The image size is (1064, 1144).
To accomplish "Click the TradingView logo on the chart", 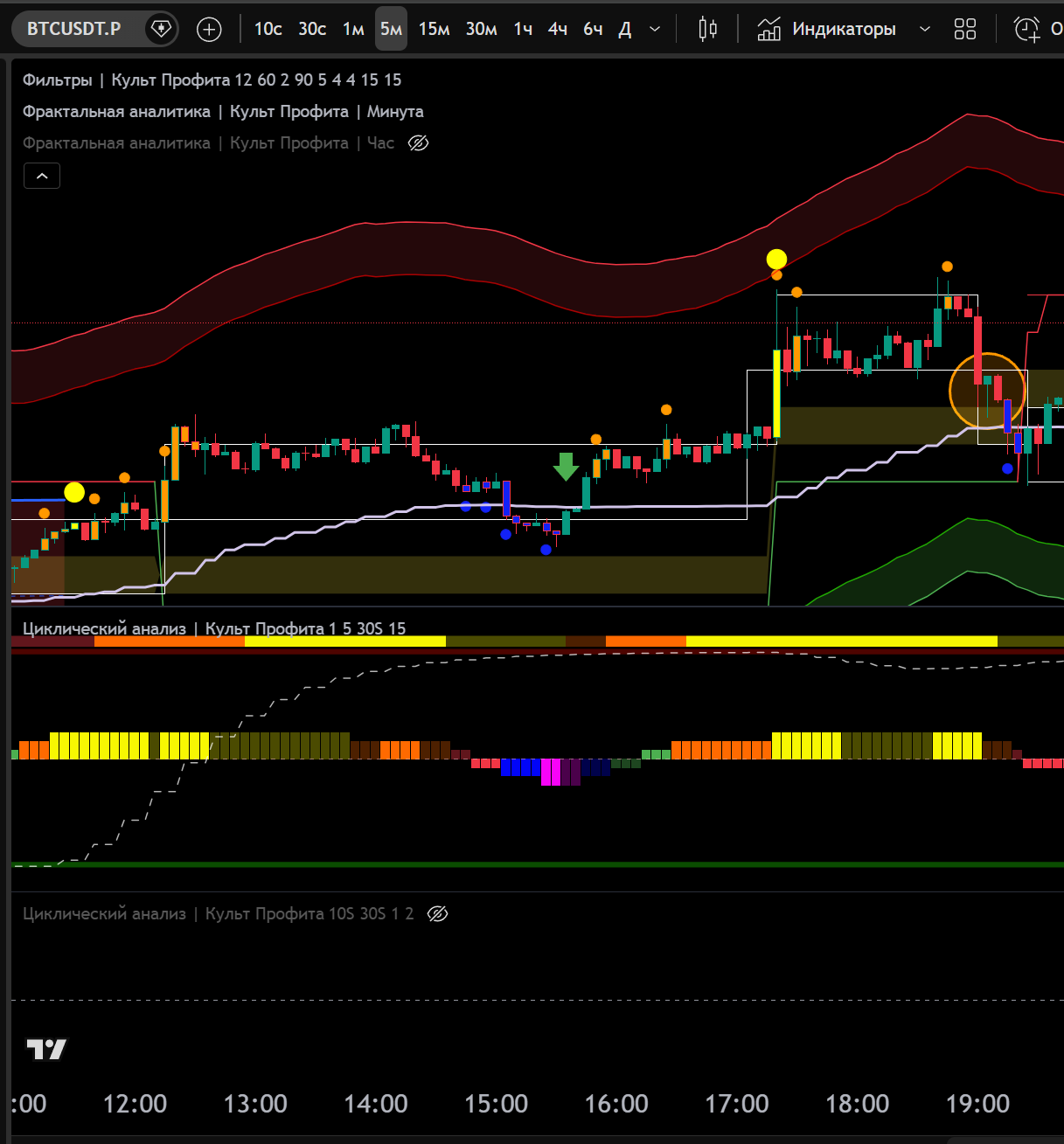I will pyautogui.click(x=46, y=1049).
